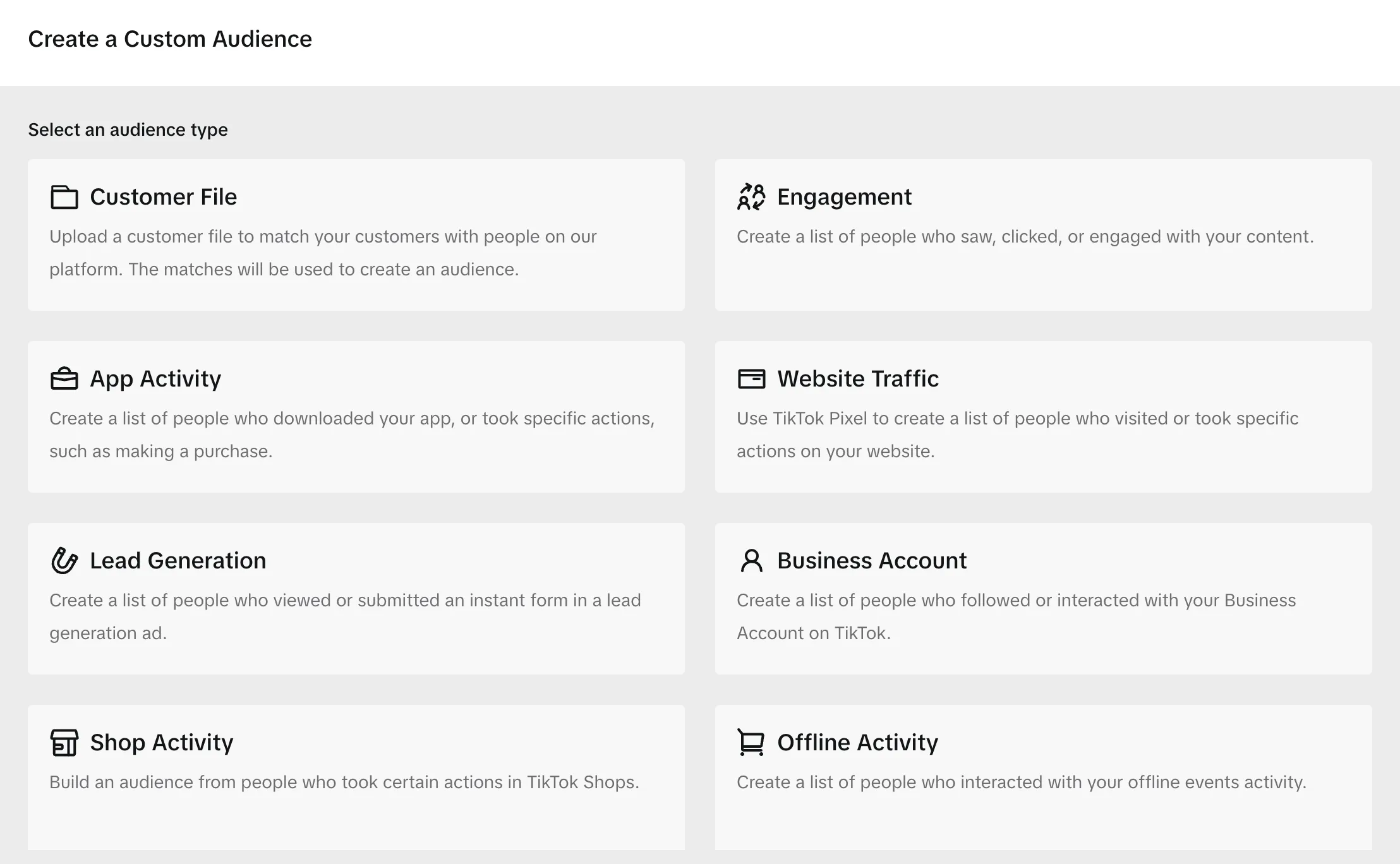Click the Shop Activity storefront icon

(x=64, y=742)
